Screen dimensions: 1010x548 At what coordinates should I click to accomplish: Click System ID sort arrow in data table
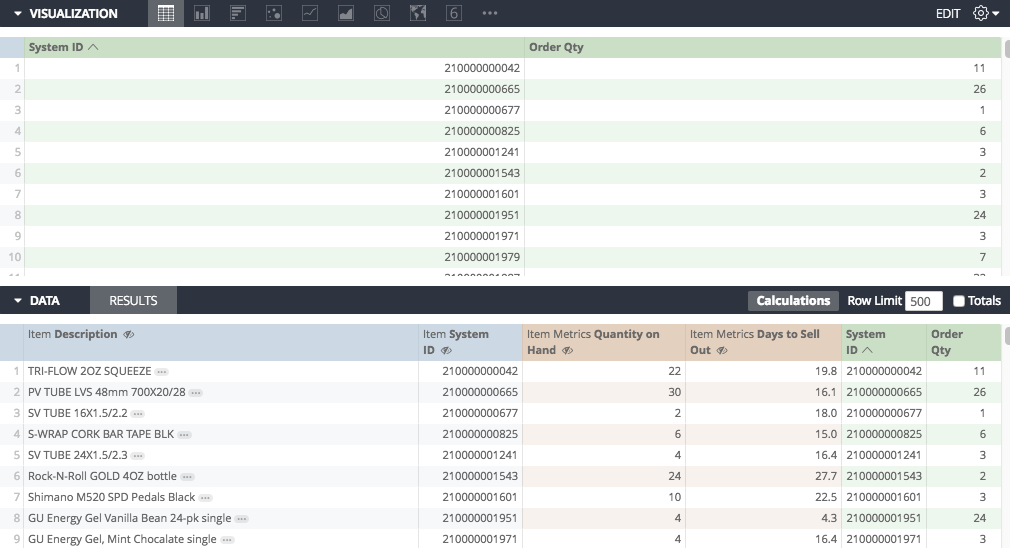tap(867, 350)
